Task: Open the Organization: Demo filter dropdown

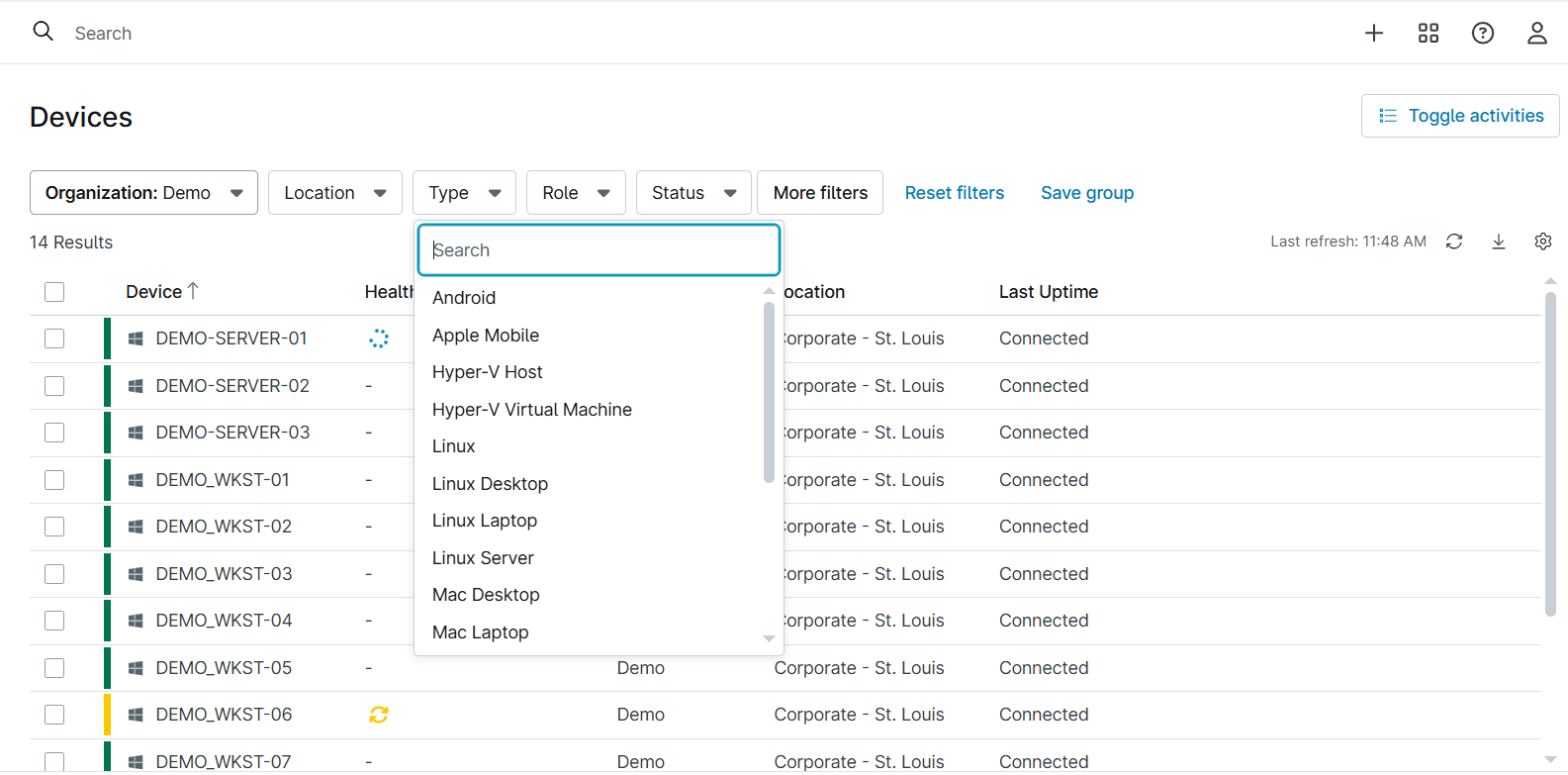Action: 143,193
